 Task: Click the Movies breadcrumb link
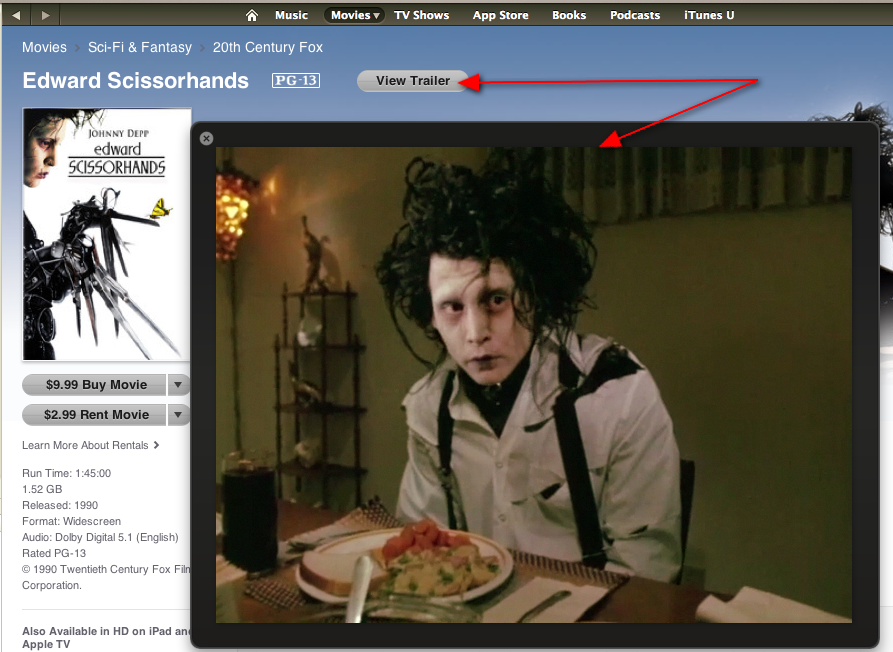(x=44, y=47)
